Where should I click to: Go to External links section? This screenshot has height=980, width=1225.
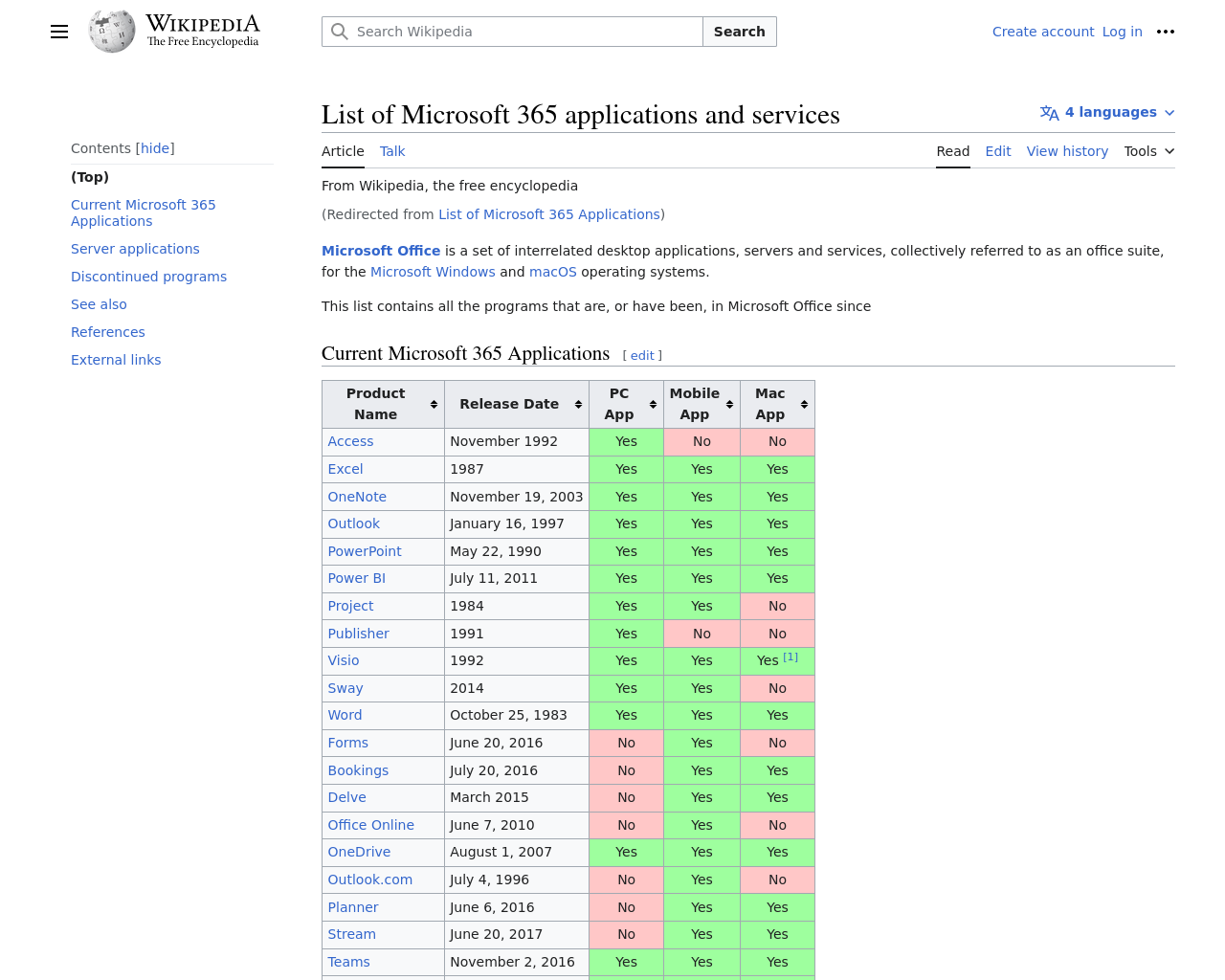point(116,360)
